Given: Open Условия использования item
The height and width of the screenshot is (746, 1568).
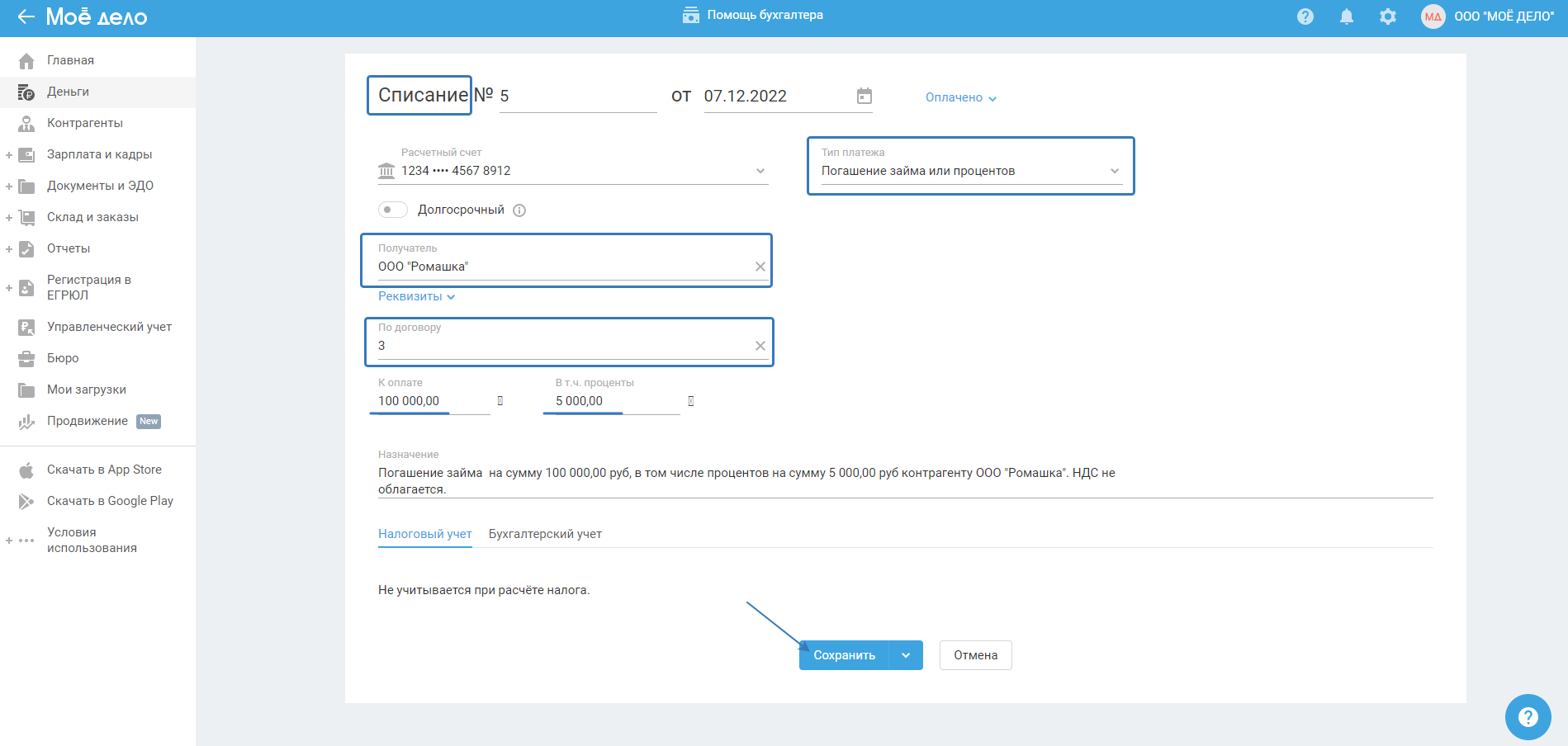Looking at the screenshot, I should pos(92,540).
